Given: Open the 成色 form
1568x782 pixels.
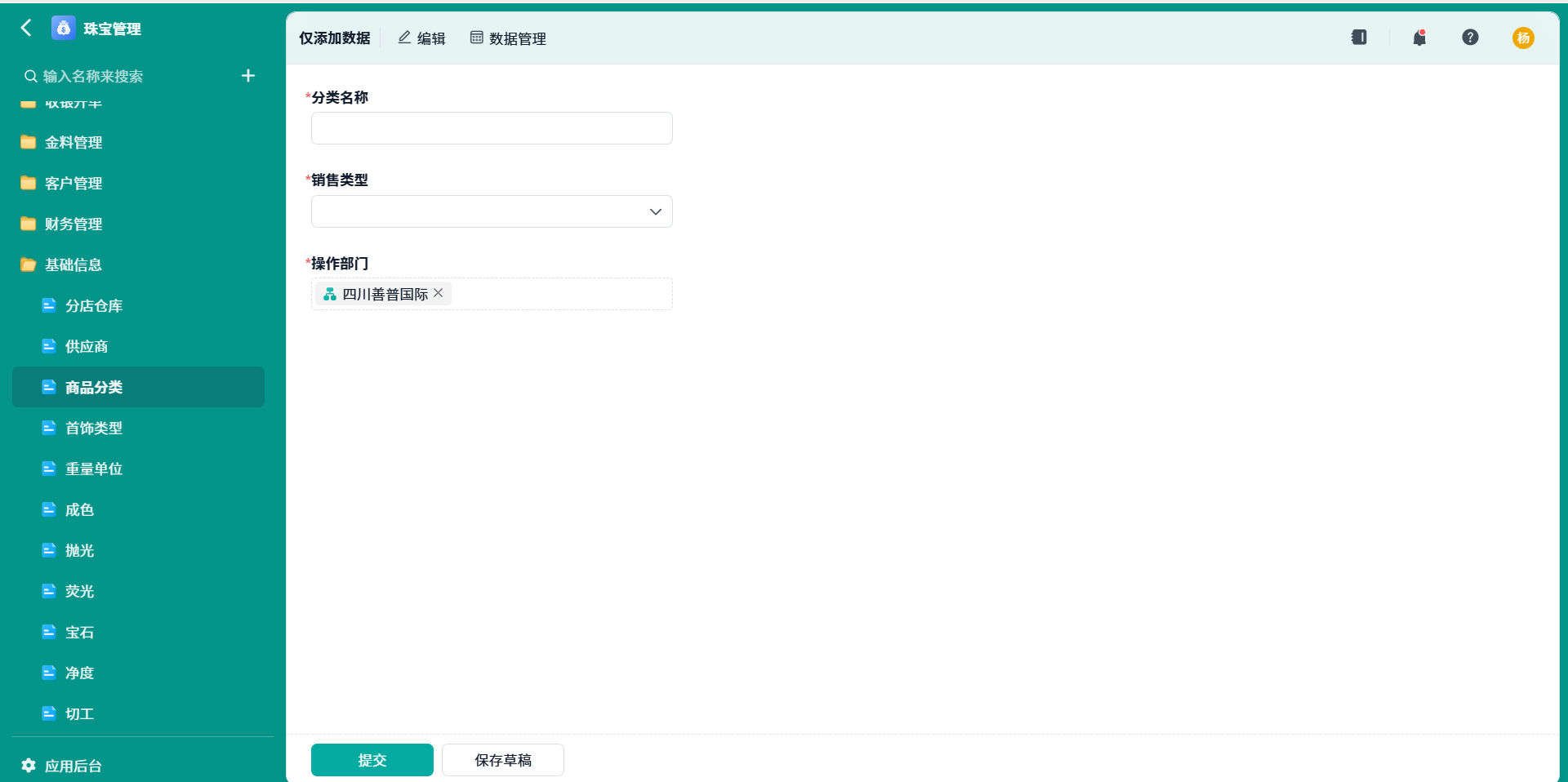Looking at the screenshot, I should tap(139, 509).
